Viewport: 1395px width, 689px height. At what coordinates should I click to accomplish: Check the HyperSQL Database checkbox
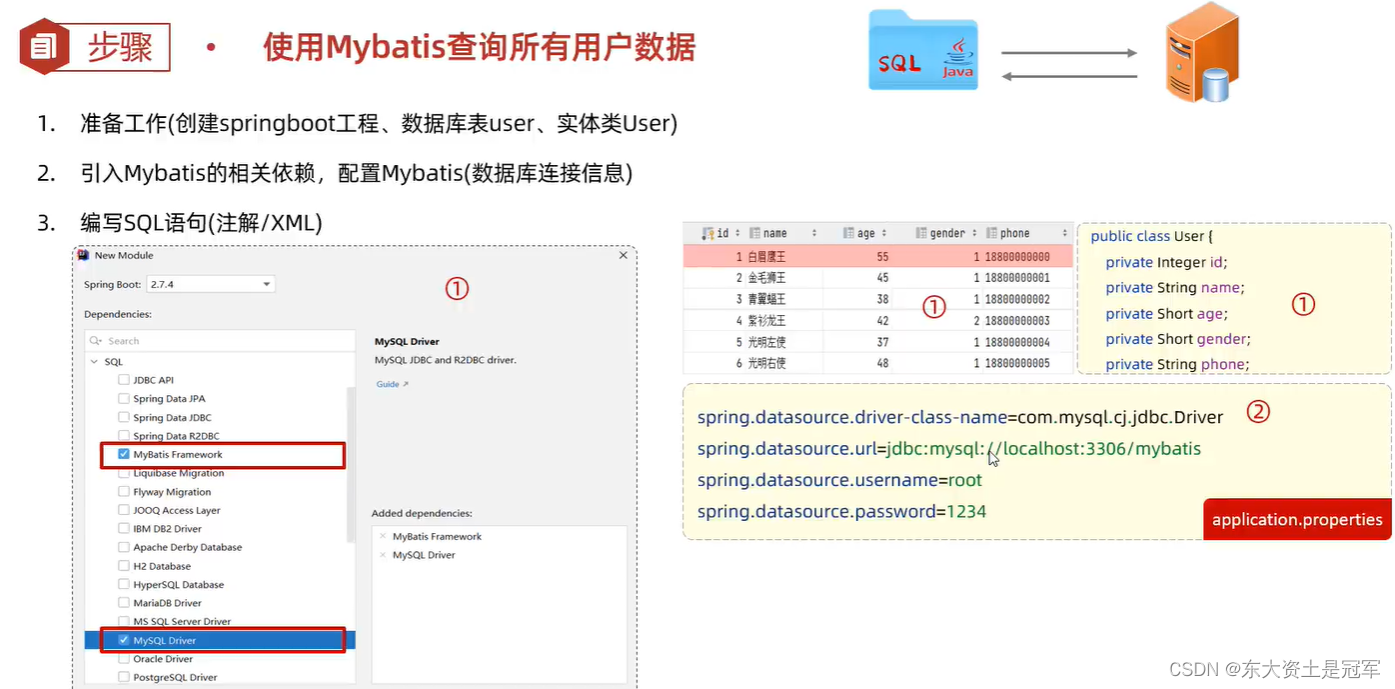[x=124, y=584]
